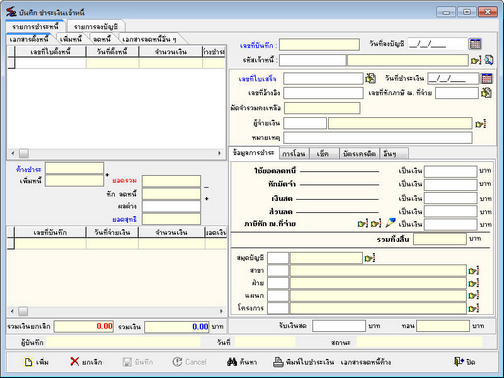Screen dimensions: 504x378
Task: Click upper grid horizontal scrollbar left arrow
Action: [x=13, y=153]
